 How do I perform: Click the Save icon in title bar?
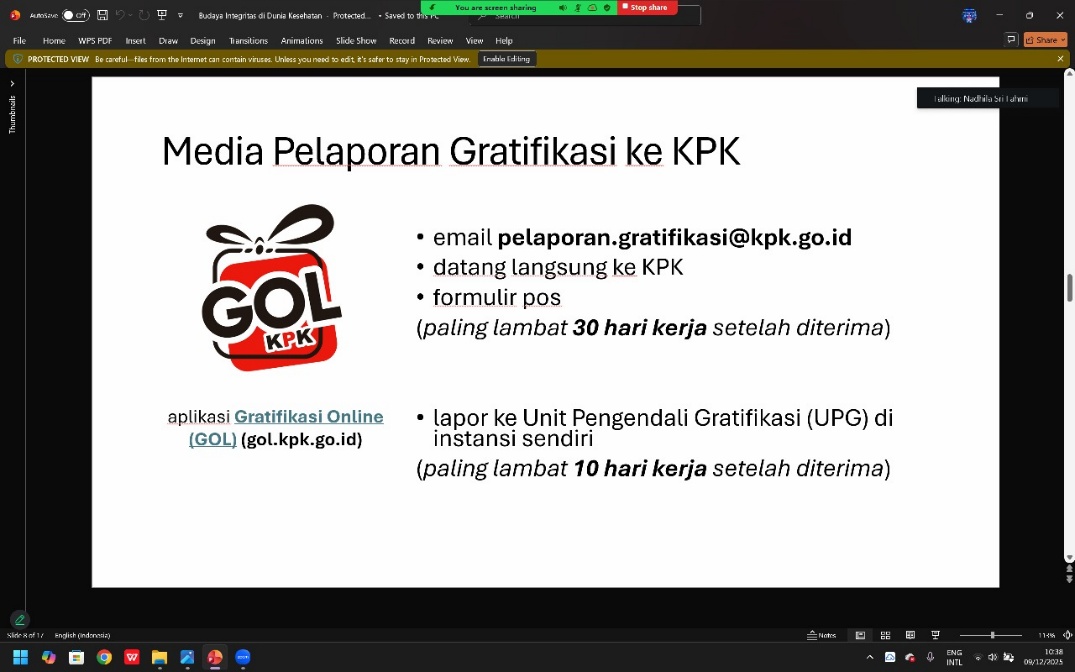pyautogui.click(x=102, y=15)
